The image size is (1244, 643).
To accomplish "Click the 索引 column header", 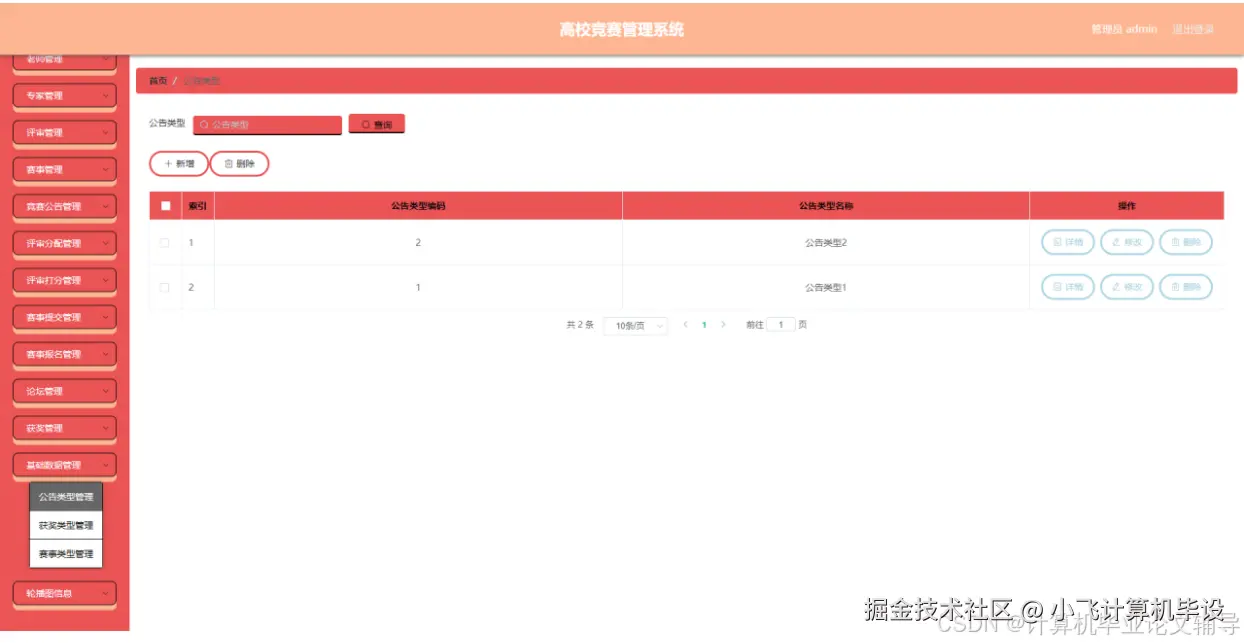I will click(198, 206).
